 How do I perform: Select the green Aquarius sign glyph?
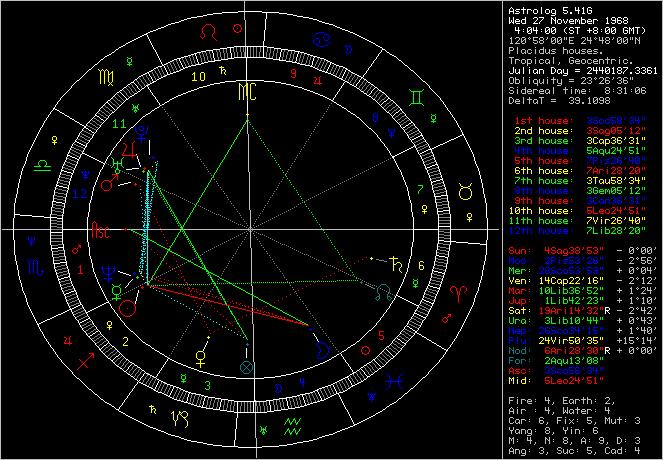pos(292,428)
